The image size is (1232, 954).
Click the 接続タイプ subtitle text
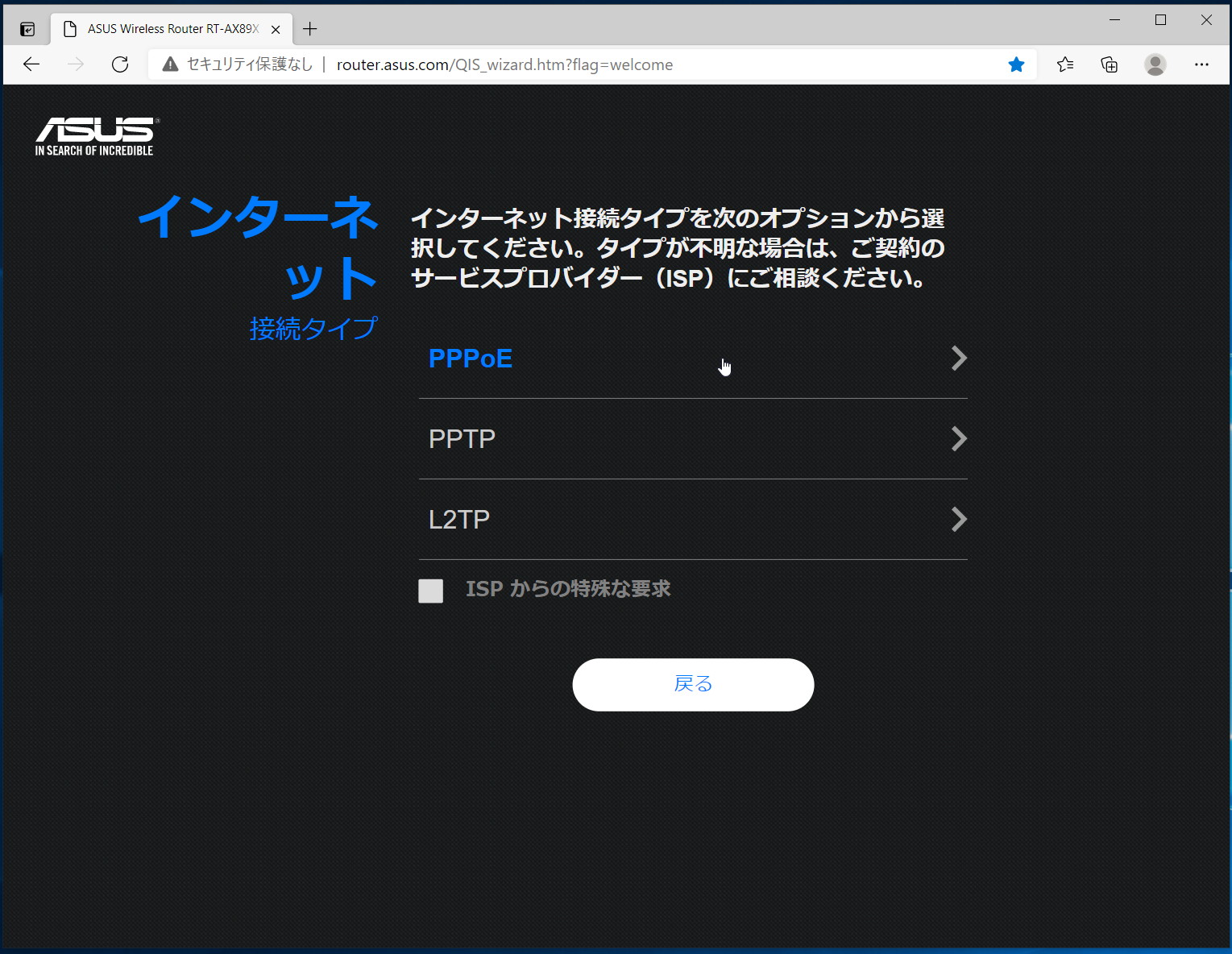click(x=313, y=328)
